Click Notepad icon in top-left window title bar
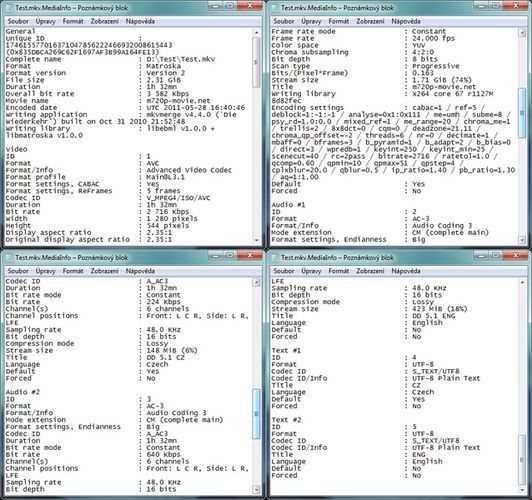Viewport: 532px width, 500px height. click(x=8, y=8)
